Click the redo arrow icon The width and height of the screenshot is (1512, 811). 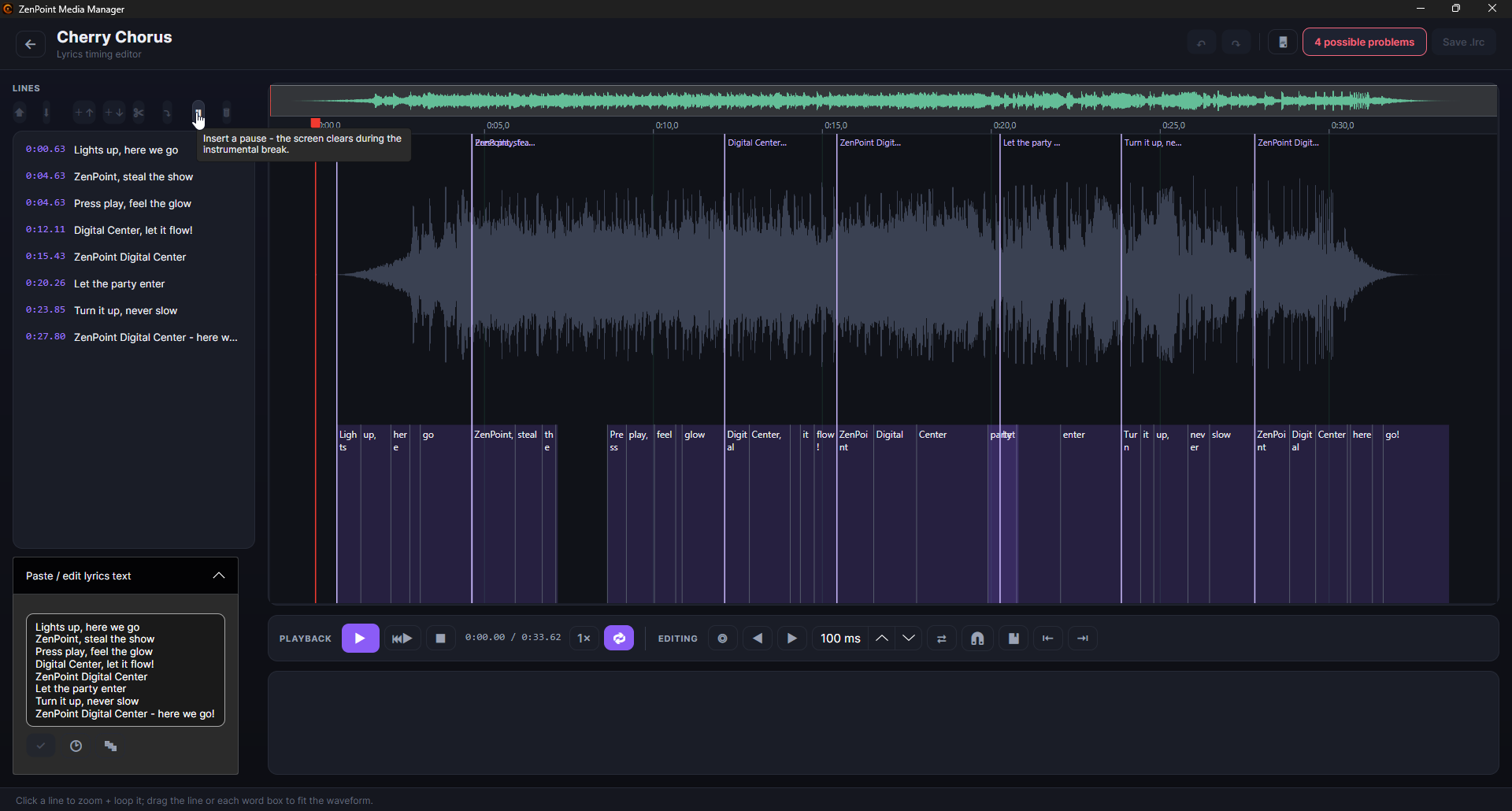[1236, 43]
